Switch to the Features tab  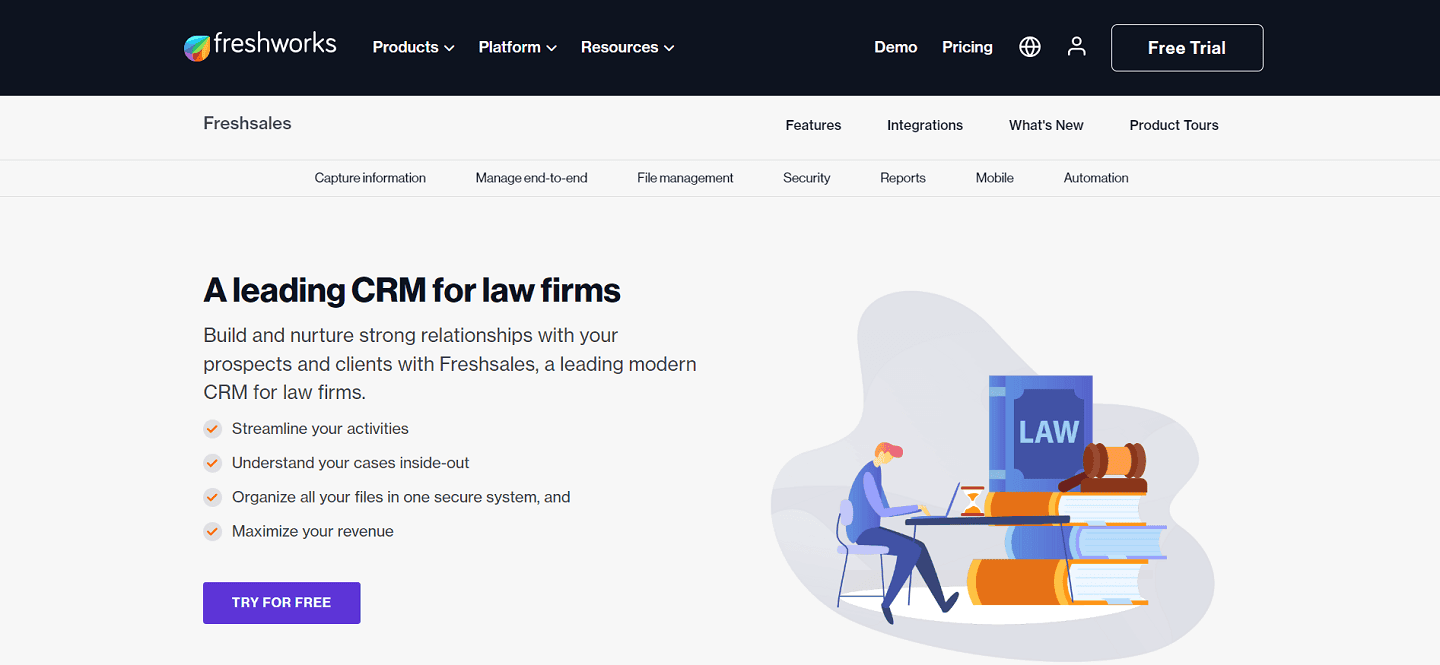point(813,125)
